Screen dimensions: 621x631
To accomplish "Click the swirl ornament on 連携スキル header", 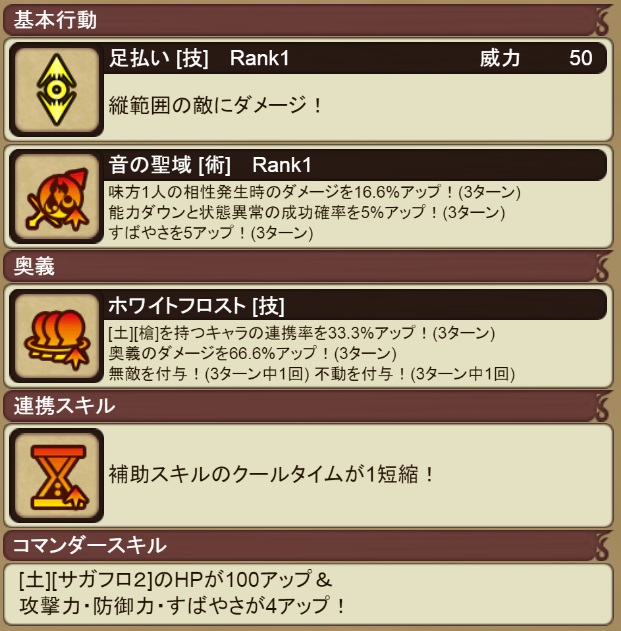I will 602,406.
